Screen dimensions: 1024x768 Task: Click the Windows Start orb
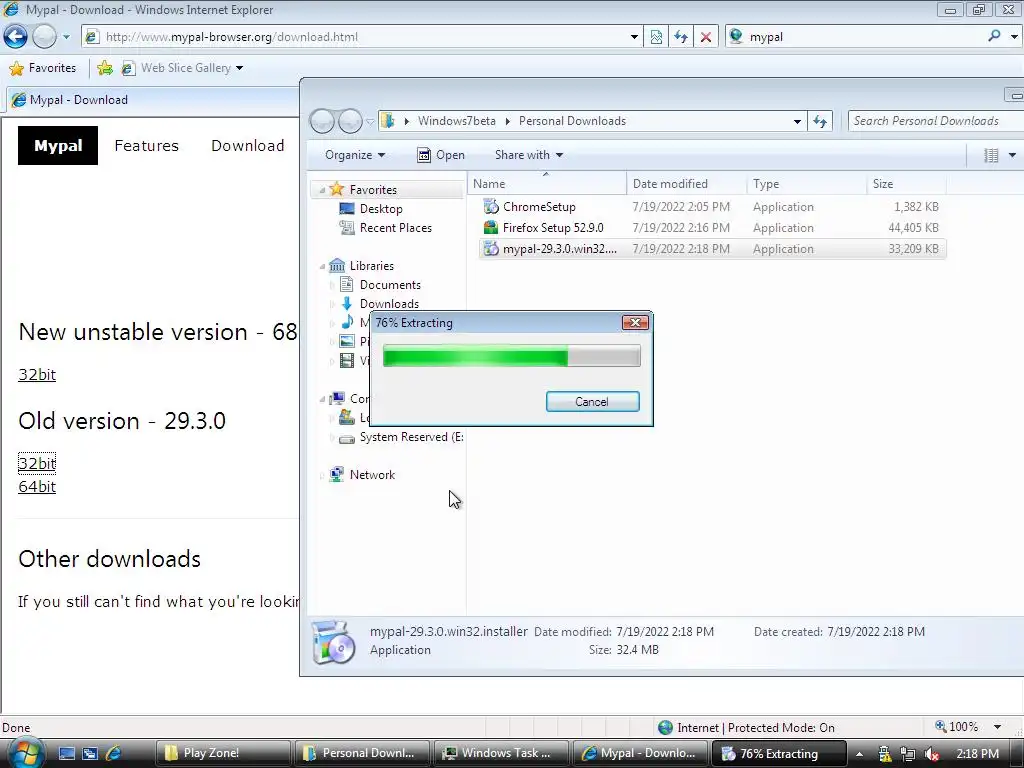[25, 753]
